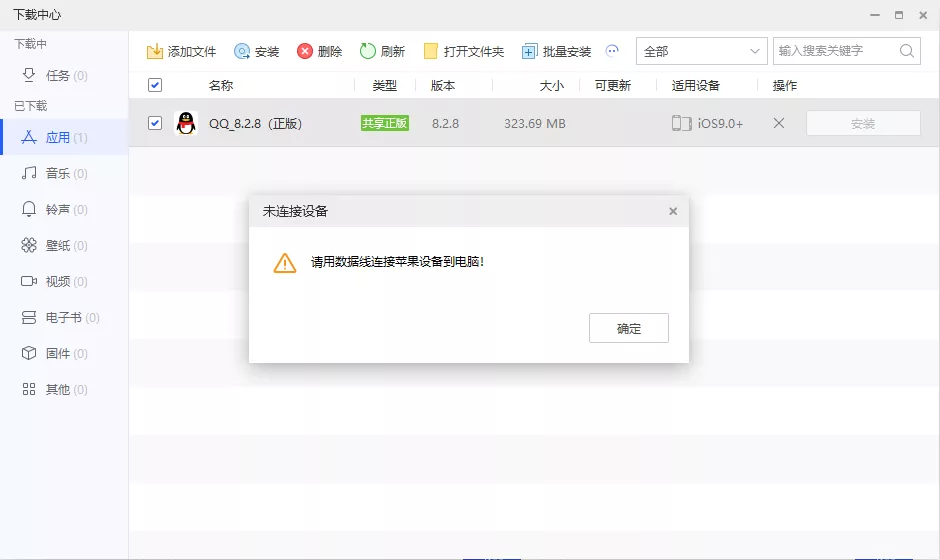Sort by the 名称 column header

point(221,86)
